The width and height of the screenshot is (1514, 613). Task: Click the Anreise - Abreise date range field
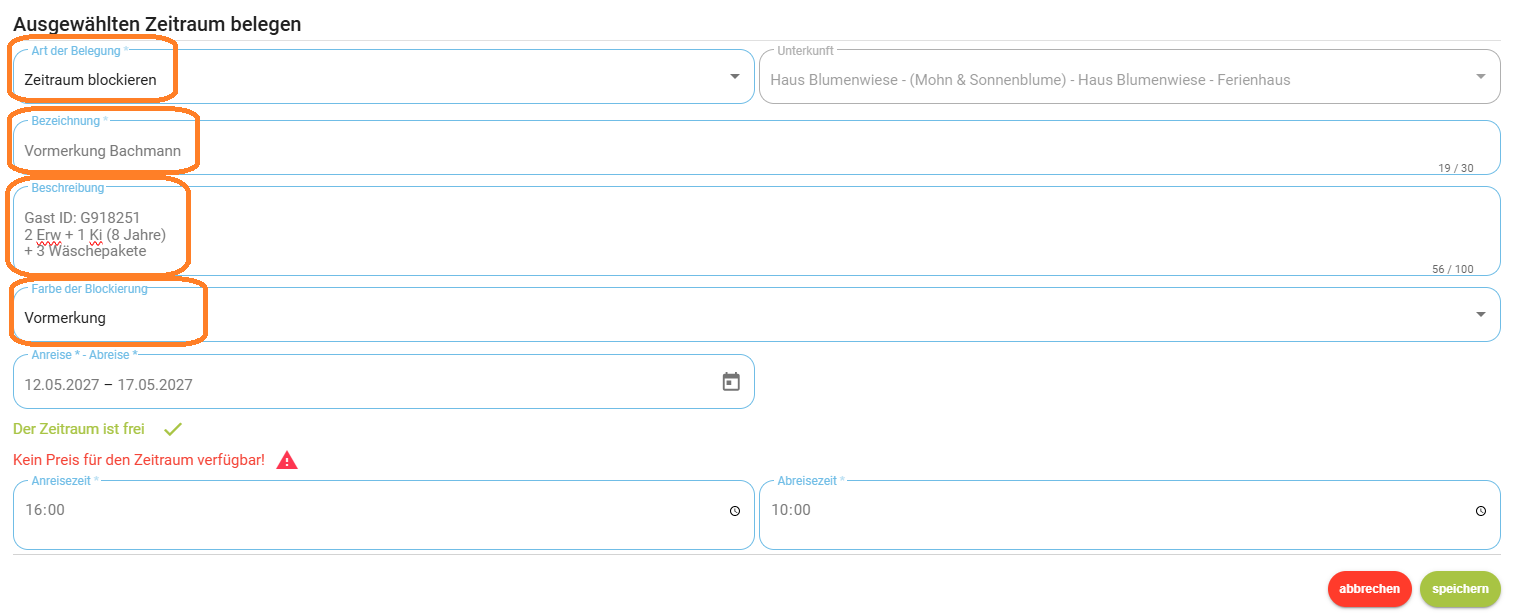(384, 381)
